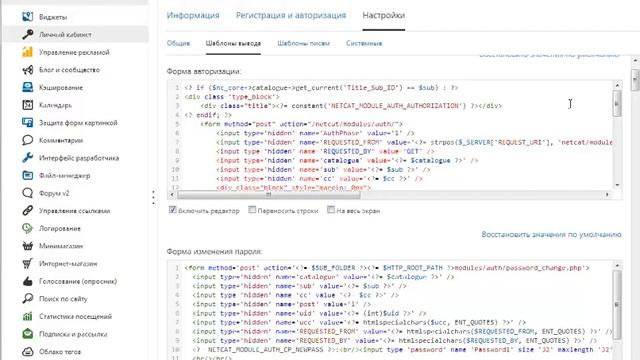Click left arrow of authorization editor's horizontal scrollbar
This screenshot has width=640, height=360.
point(172,195)
